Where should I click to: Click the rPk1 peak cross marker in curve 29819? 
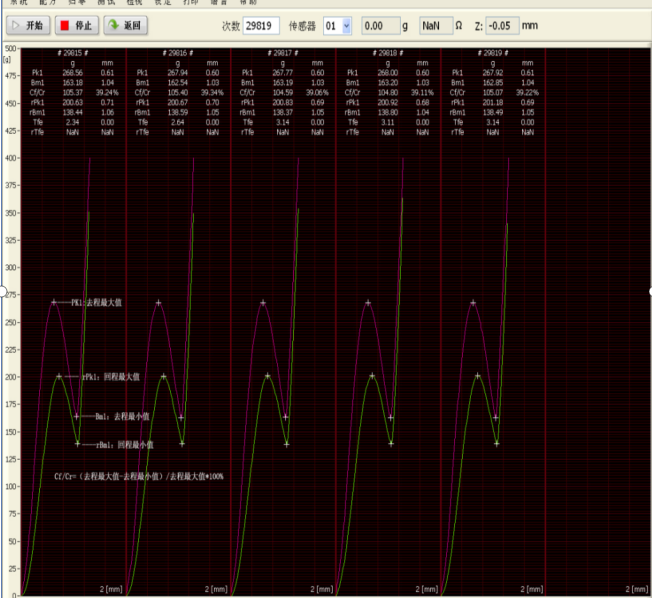[477, 376]
